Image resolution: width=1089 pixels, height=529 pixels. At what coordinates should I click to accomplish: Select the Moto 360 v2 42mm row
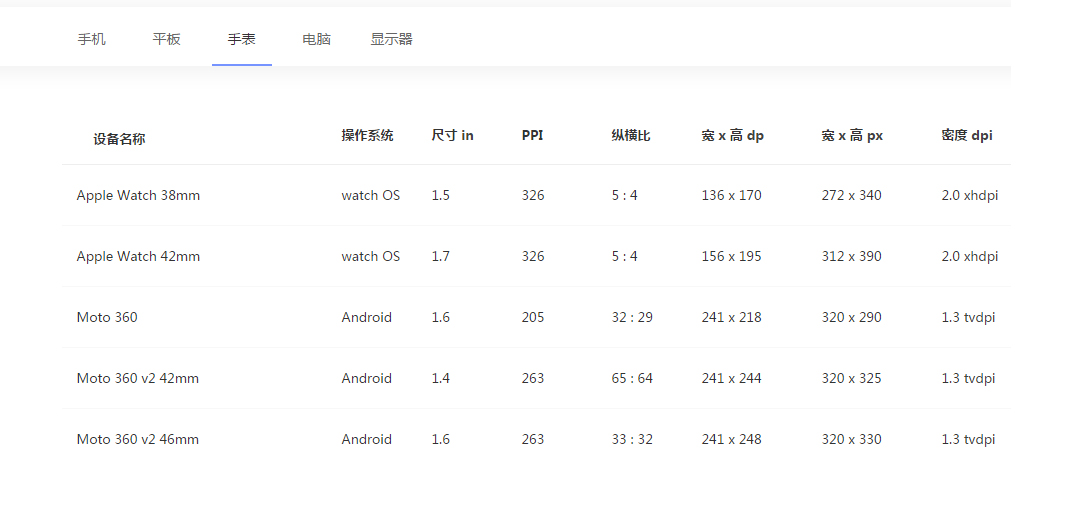point(138,379)
